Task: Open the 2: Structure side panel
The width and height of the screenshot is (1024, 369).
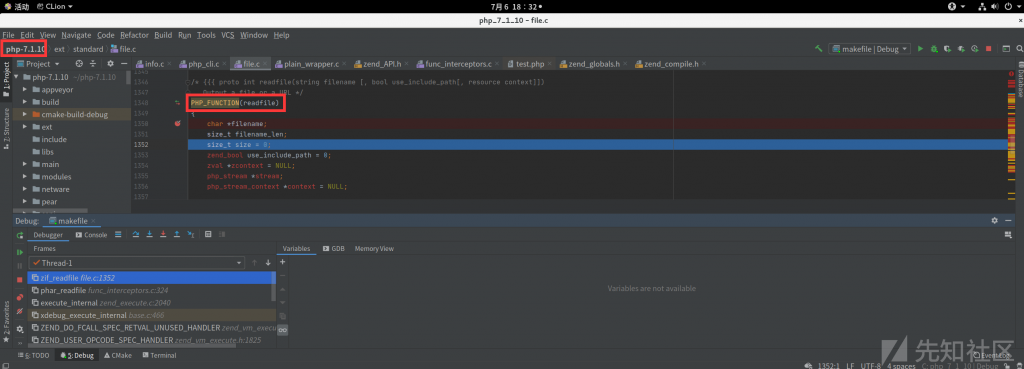Action: pos(6,129)
